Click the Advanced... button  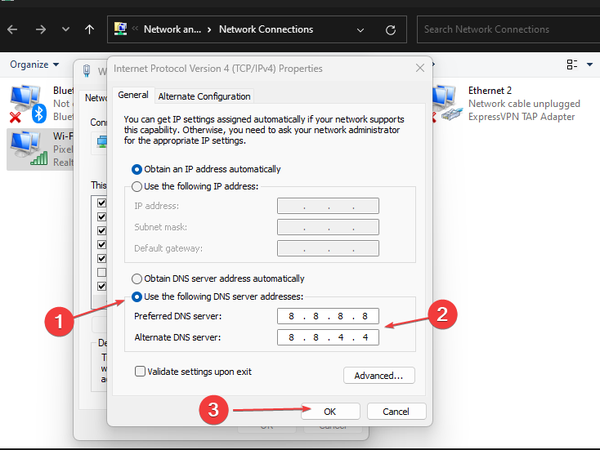pyautogui.click(x=378, y=376)
